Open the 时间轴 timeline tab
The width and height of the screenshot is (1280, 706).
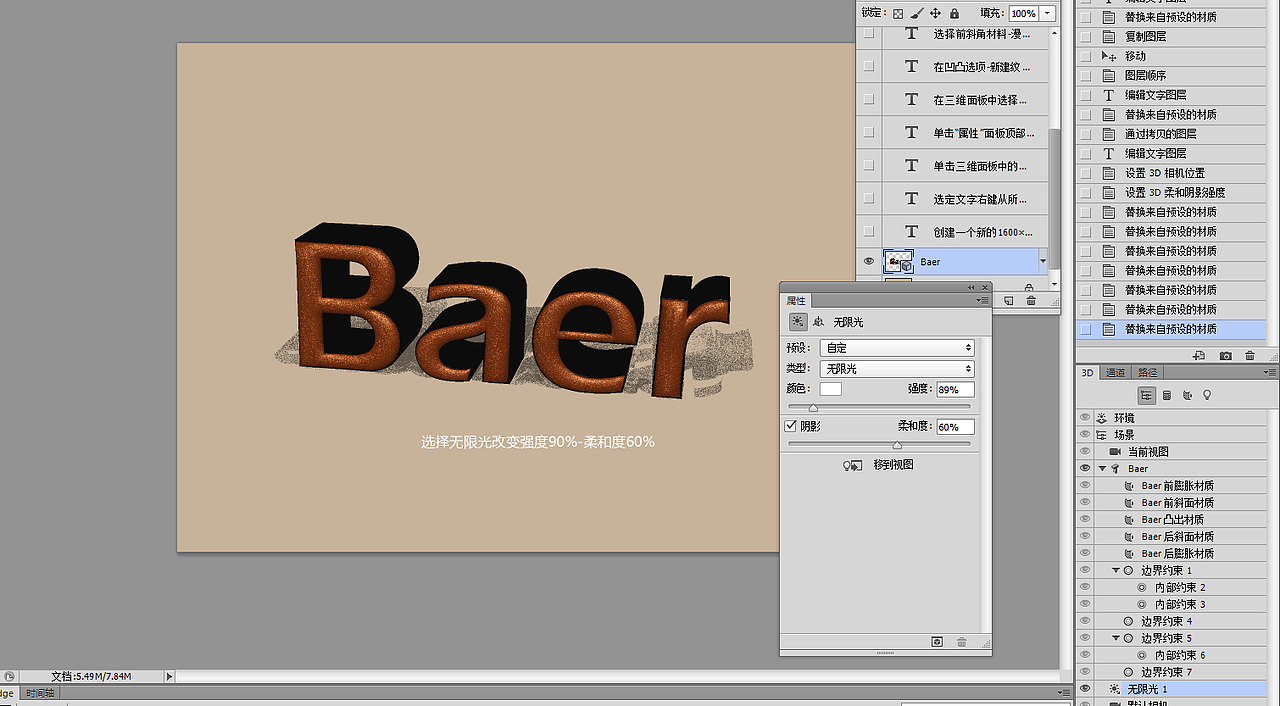(x=41, y=693)
